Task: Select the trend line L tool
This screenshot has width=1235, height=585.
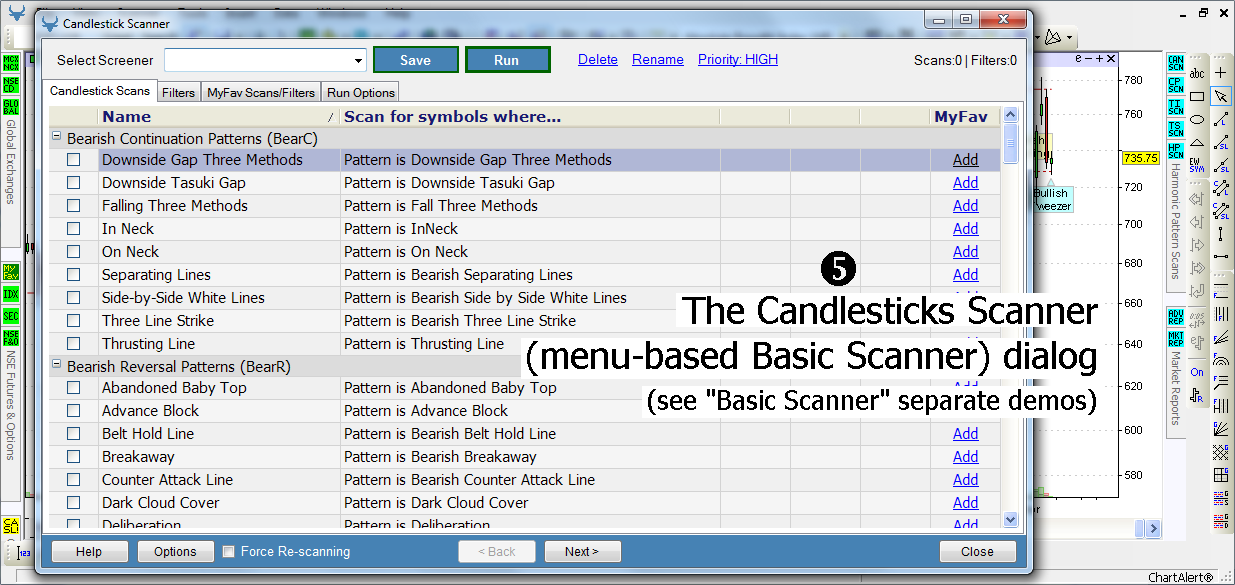Action: pos(1221,120)
